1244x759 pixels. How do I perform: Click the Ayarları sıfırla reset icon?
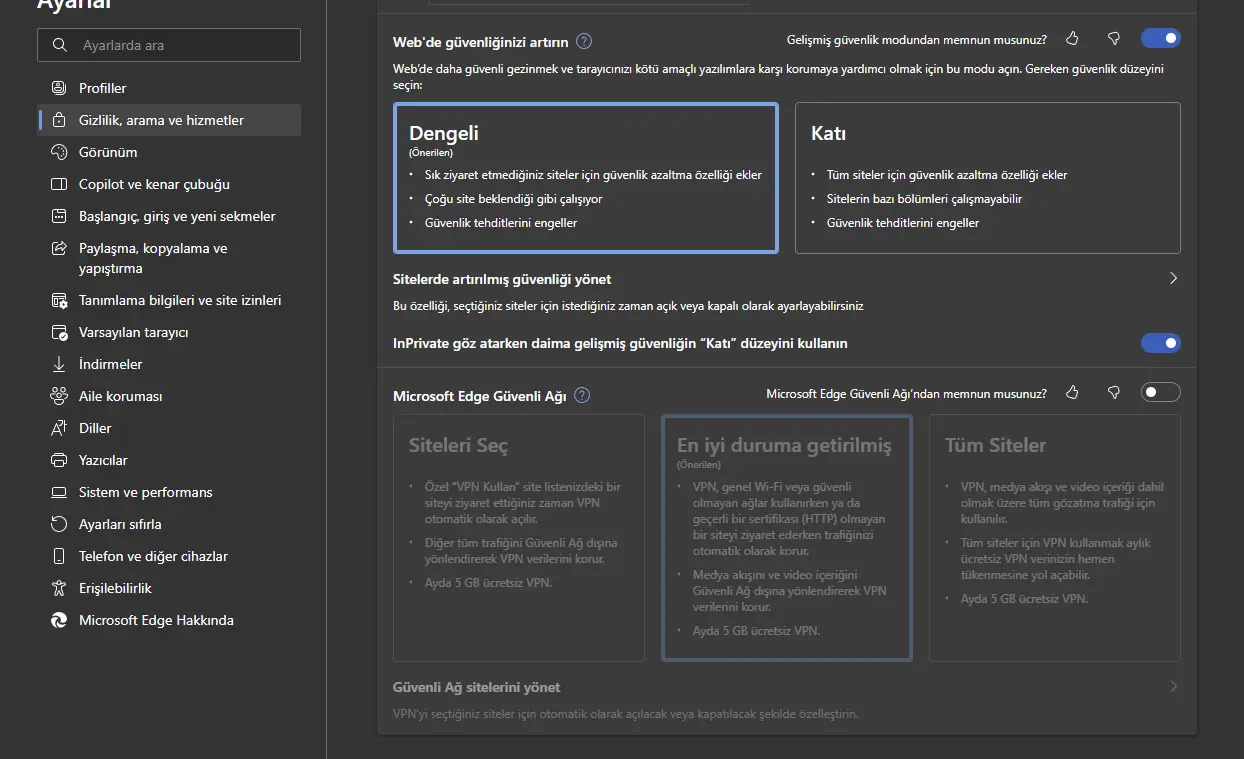click(x=59, y=524)
